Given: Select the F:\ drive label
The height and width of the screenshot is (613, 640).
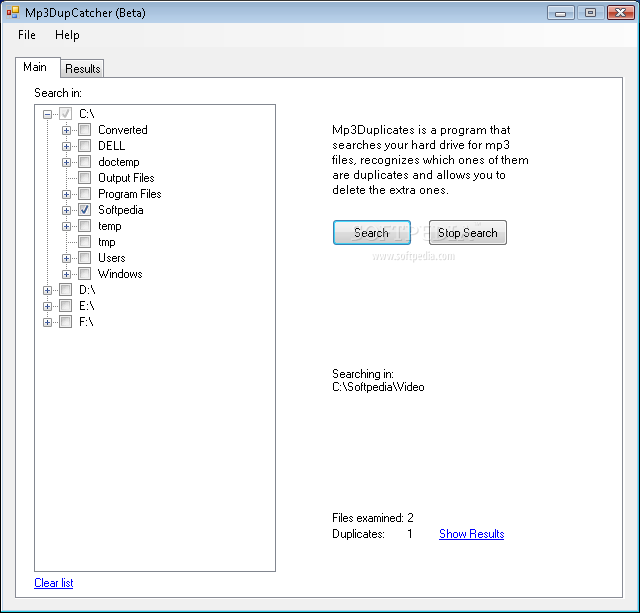Looking at the screenshot, I should (x=86, y=322).
